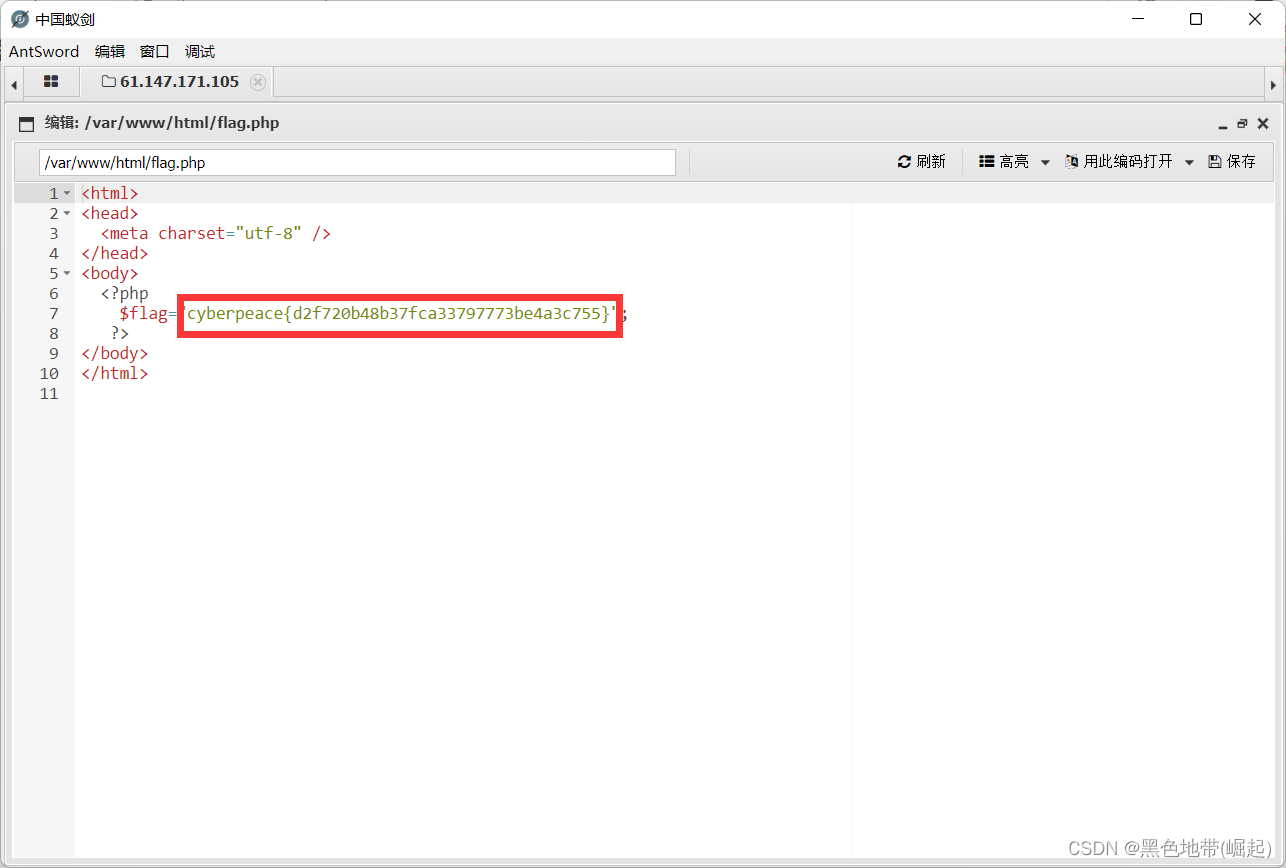Click the editor panel window icon
Image resolution: width=1286 pixels, height=868 pixels.
(x=27, y=124)
